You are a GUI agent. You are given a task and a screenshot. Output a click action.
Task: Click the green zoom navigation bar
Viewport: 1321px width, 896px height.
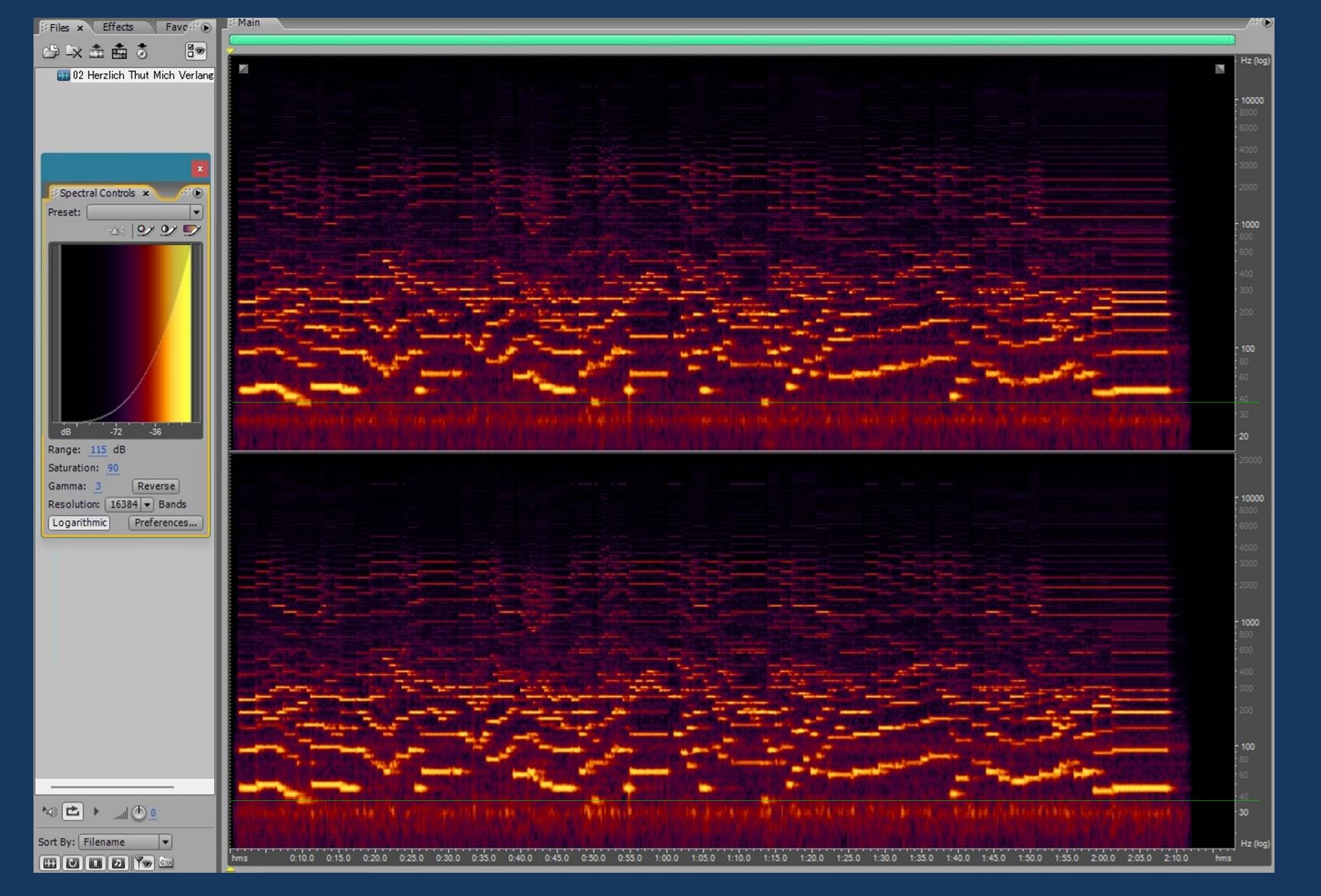[x=732, y=40]
